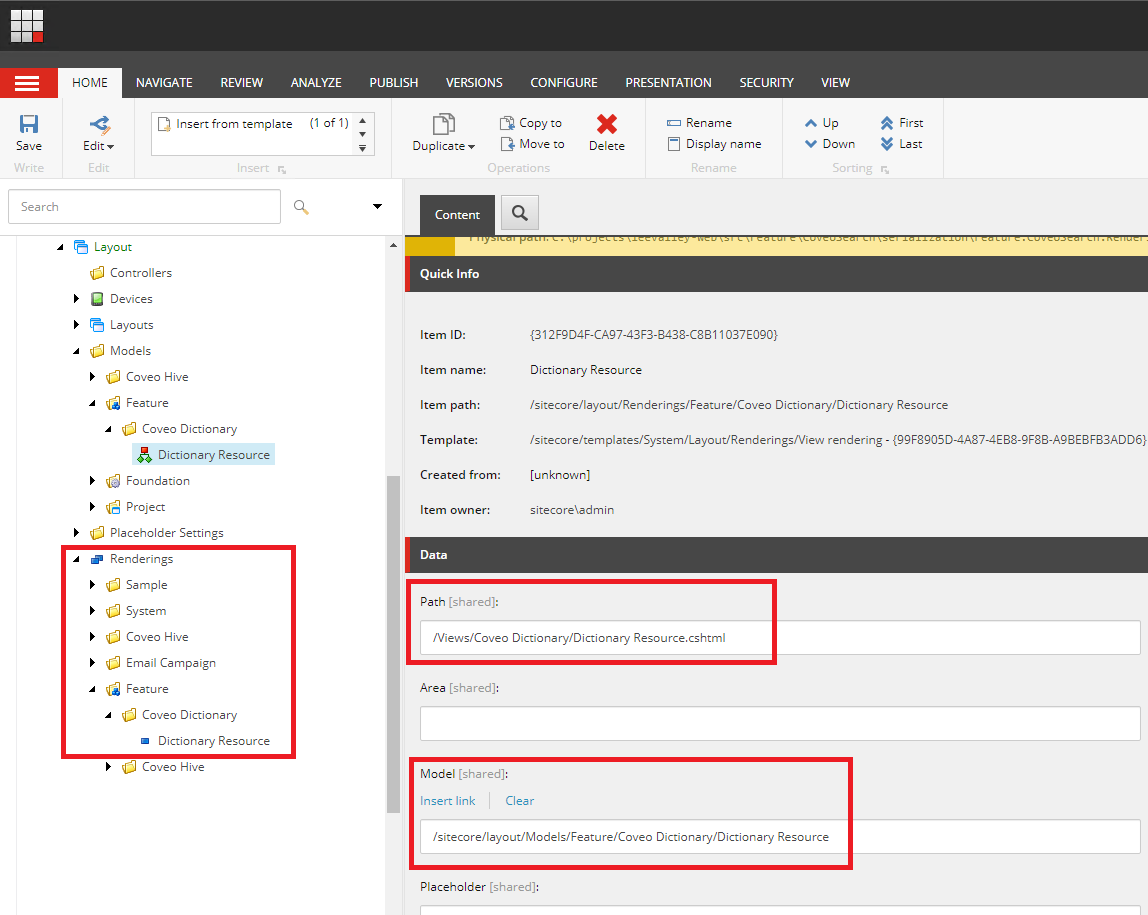The image size is (1148, 915).
Task: Click the search magnifier beside Search box
Action: coord(301,207)
